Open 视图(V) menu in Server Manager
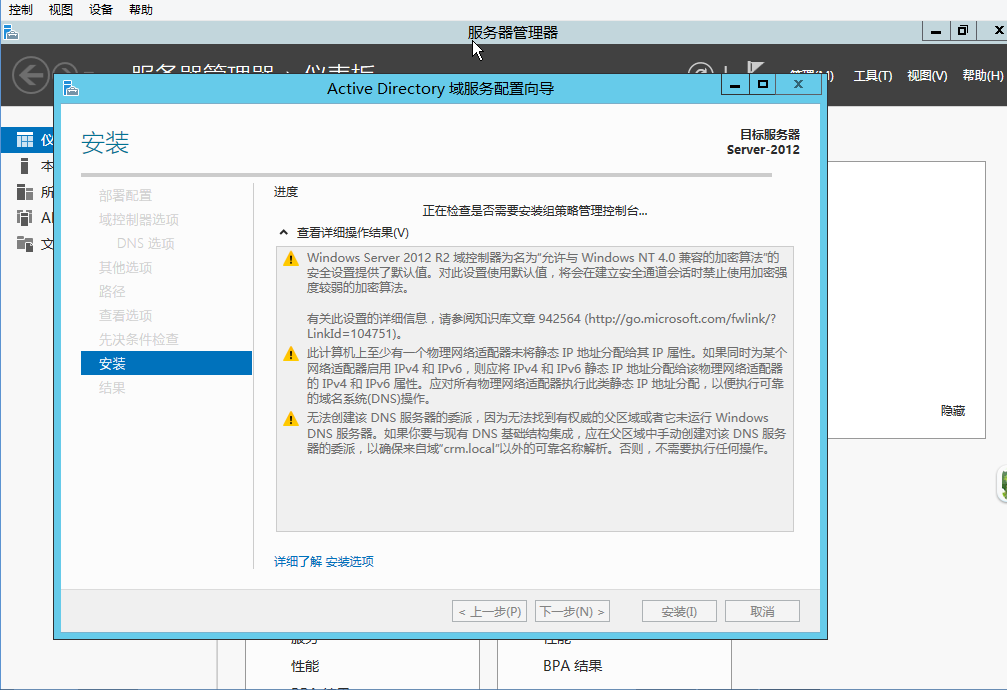 click(x=927, y=76)
